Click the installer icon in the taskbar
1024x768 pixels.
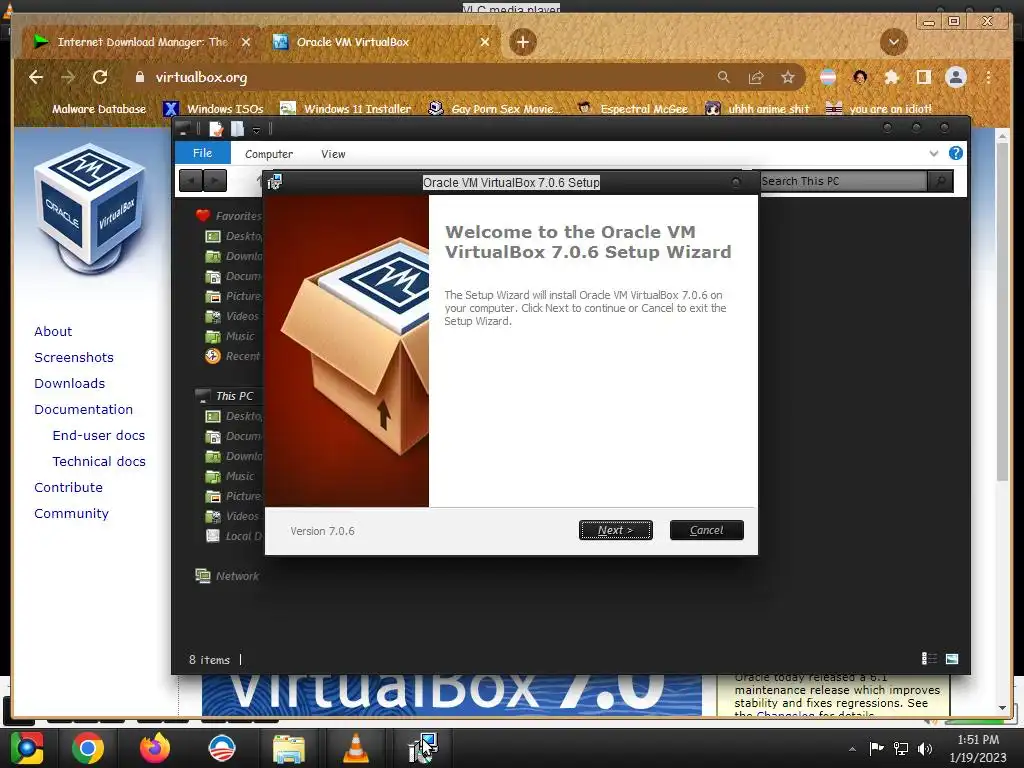(423, 748)
